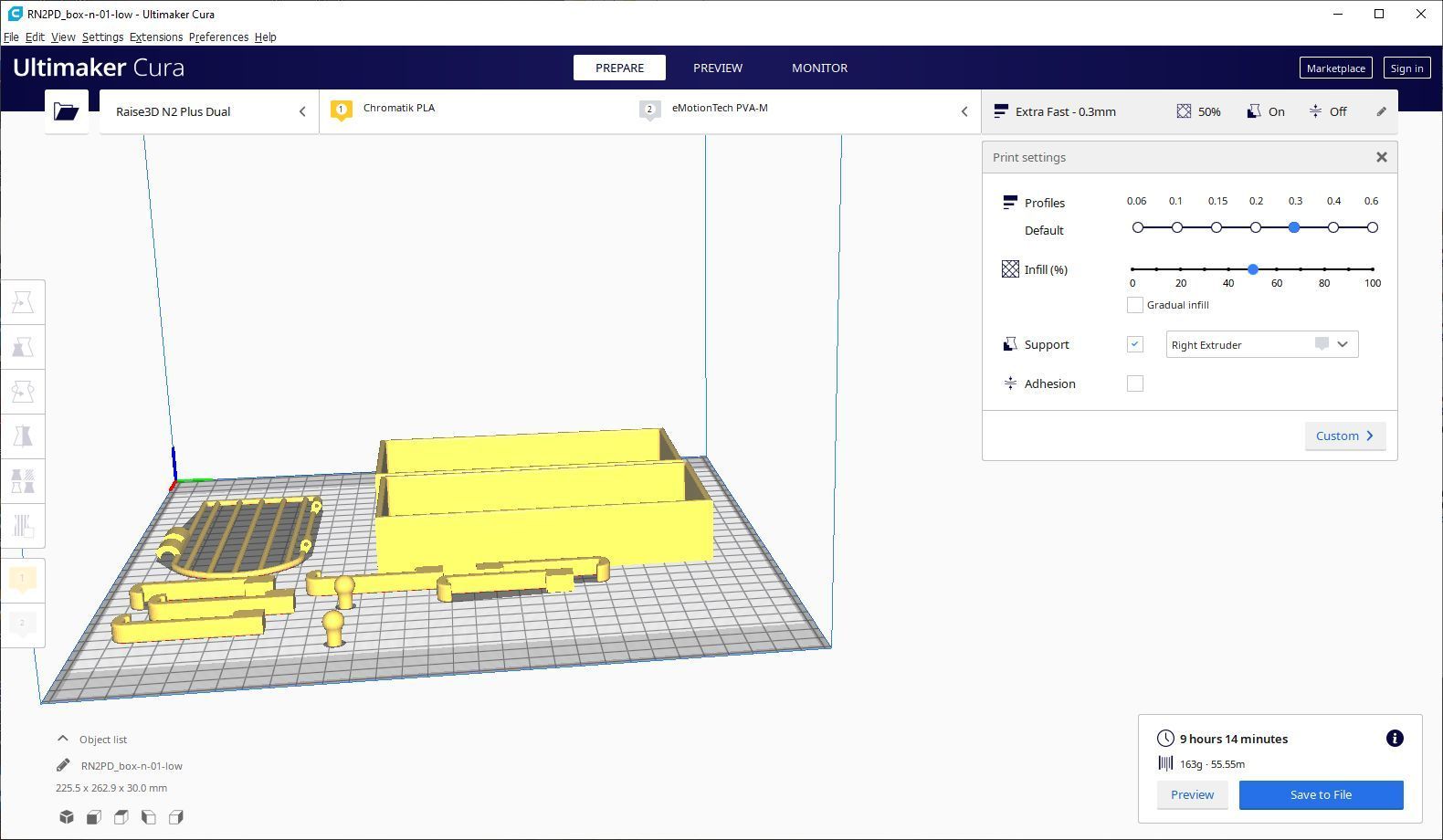Collapse the Object list
This screenshot has height=840, width=1443.
click(63, 739)
